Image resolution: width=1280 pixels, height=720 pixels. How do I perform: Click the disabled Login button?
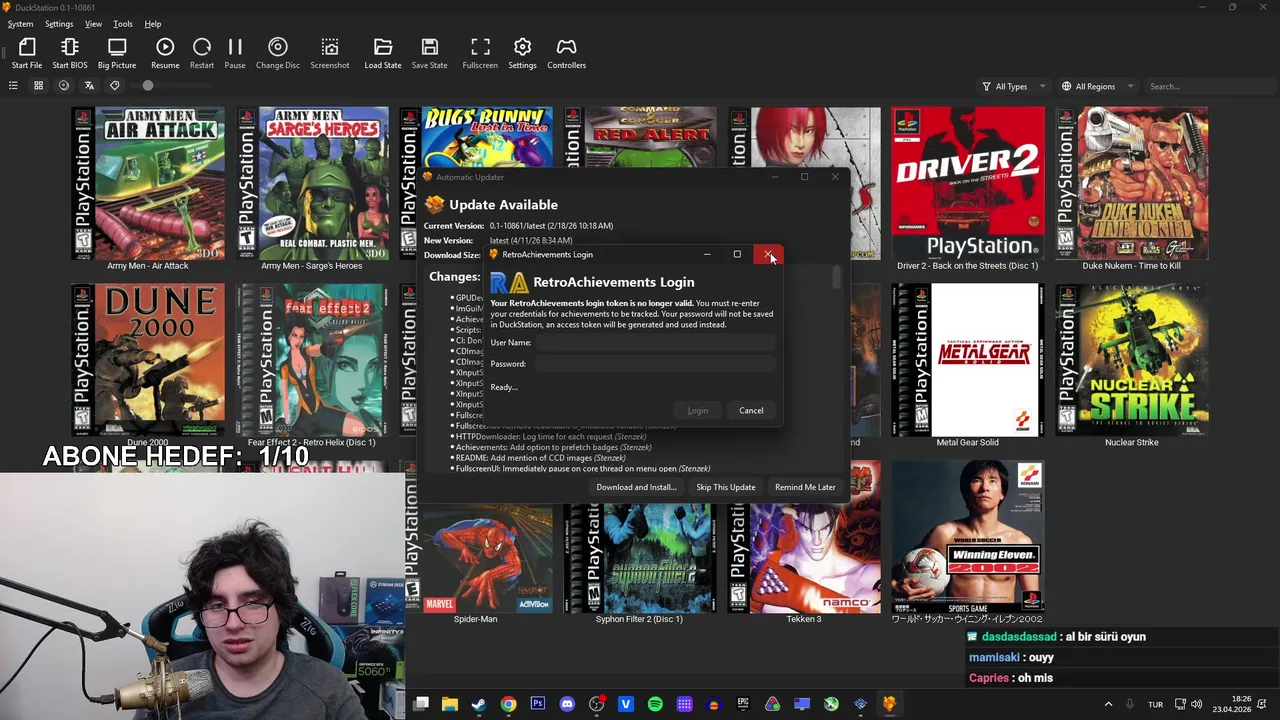pyautogui.click(x=698, y=410)
